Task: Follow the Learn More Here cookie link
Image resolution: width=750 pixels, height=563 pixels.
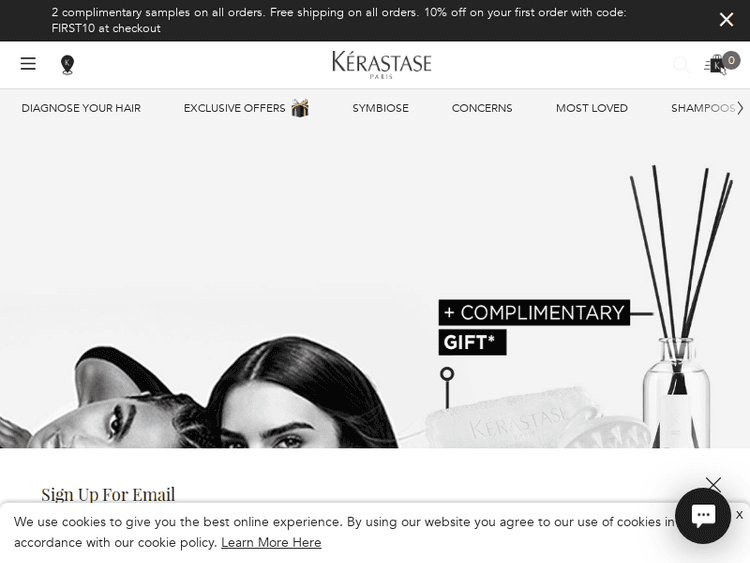Action: tap(271, 542)
